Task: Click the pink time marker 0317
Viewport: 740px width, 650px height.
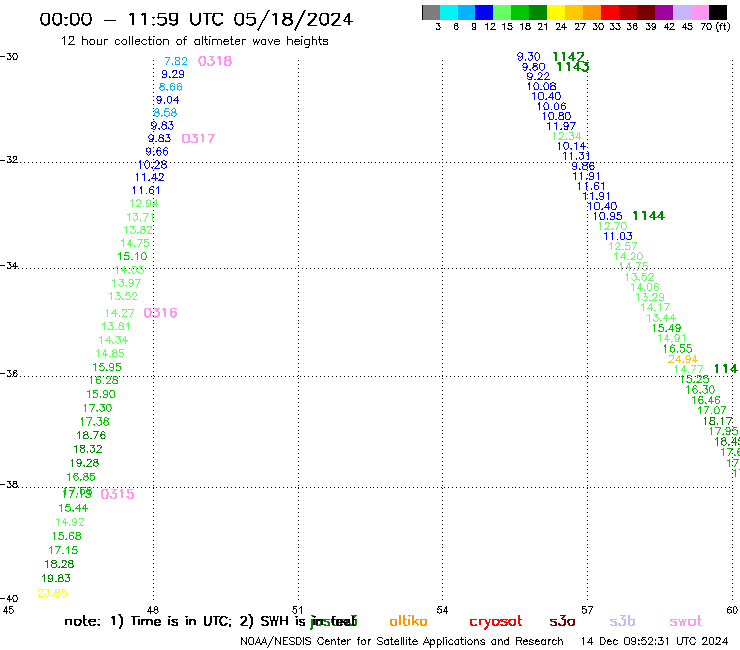Action: (x=198, y=138)
